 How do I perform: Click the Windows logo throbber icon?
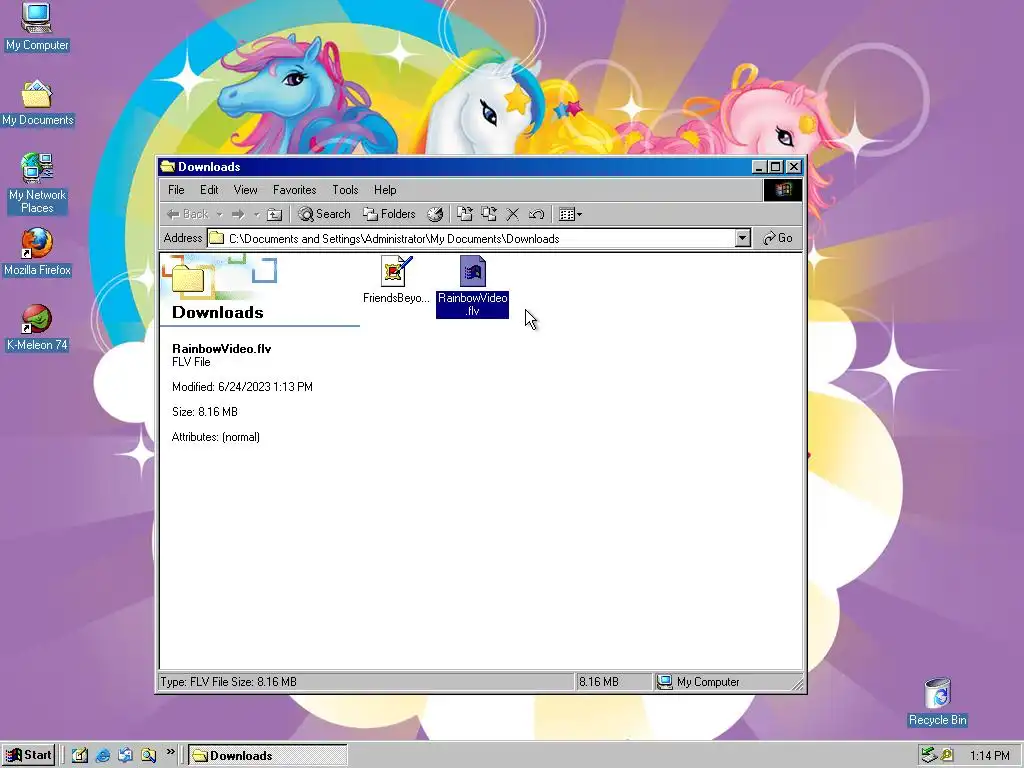[x=783, y=190]
